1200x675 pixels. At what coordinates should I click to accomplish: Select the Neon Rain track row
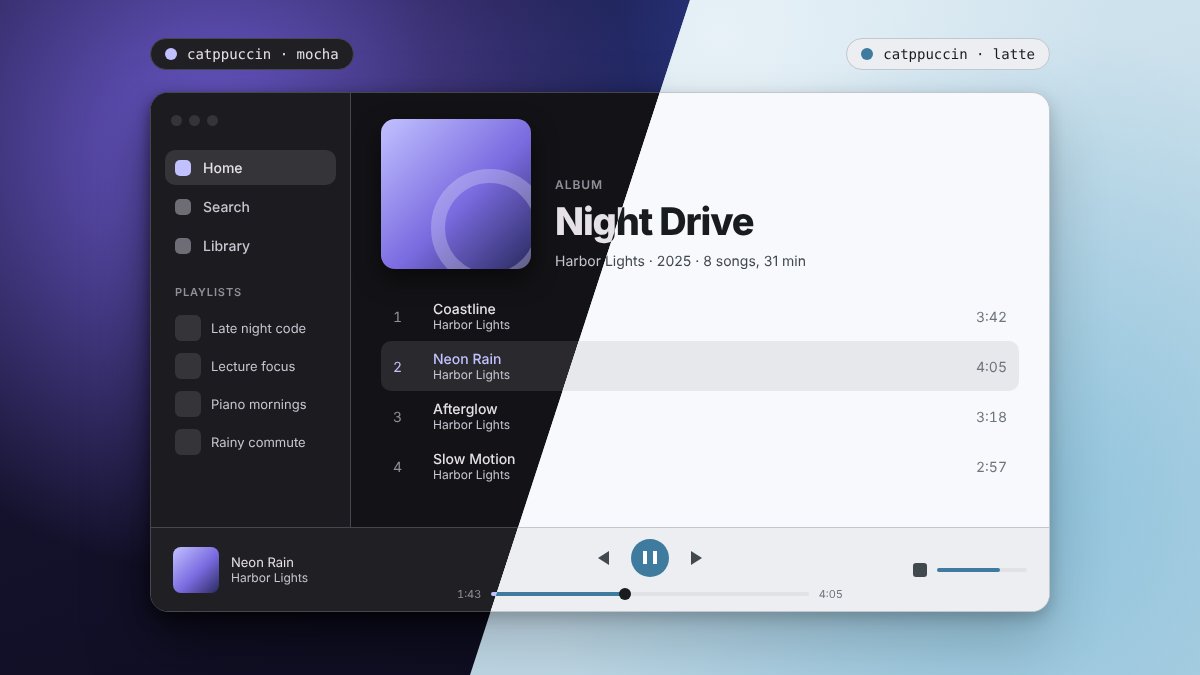(x=700, y=366)
